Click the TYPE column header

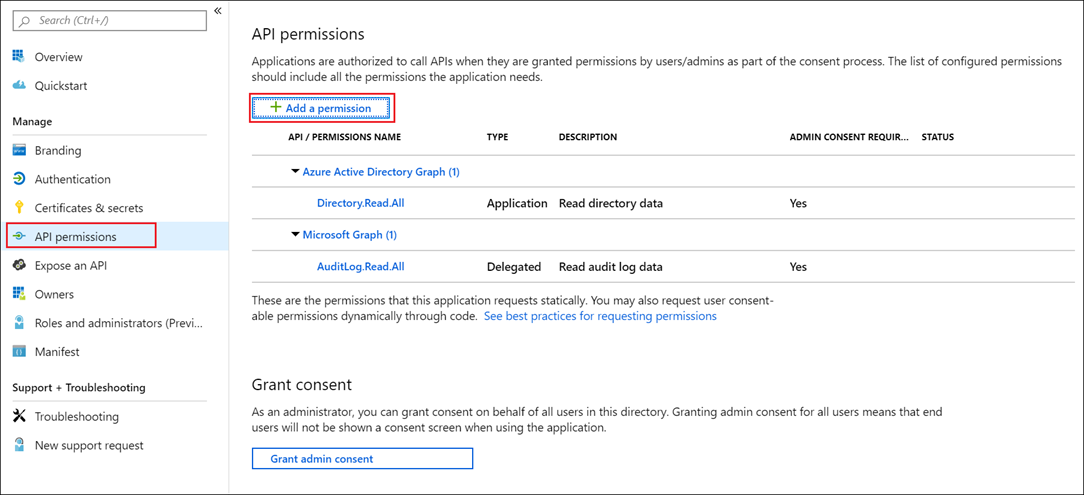point(497,137)
